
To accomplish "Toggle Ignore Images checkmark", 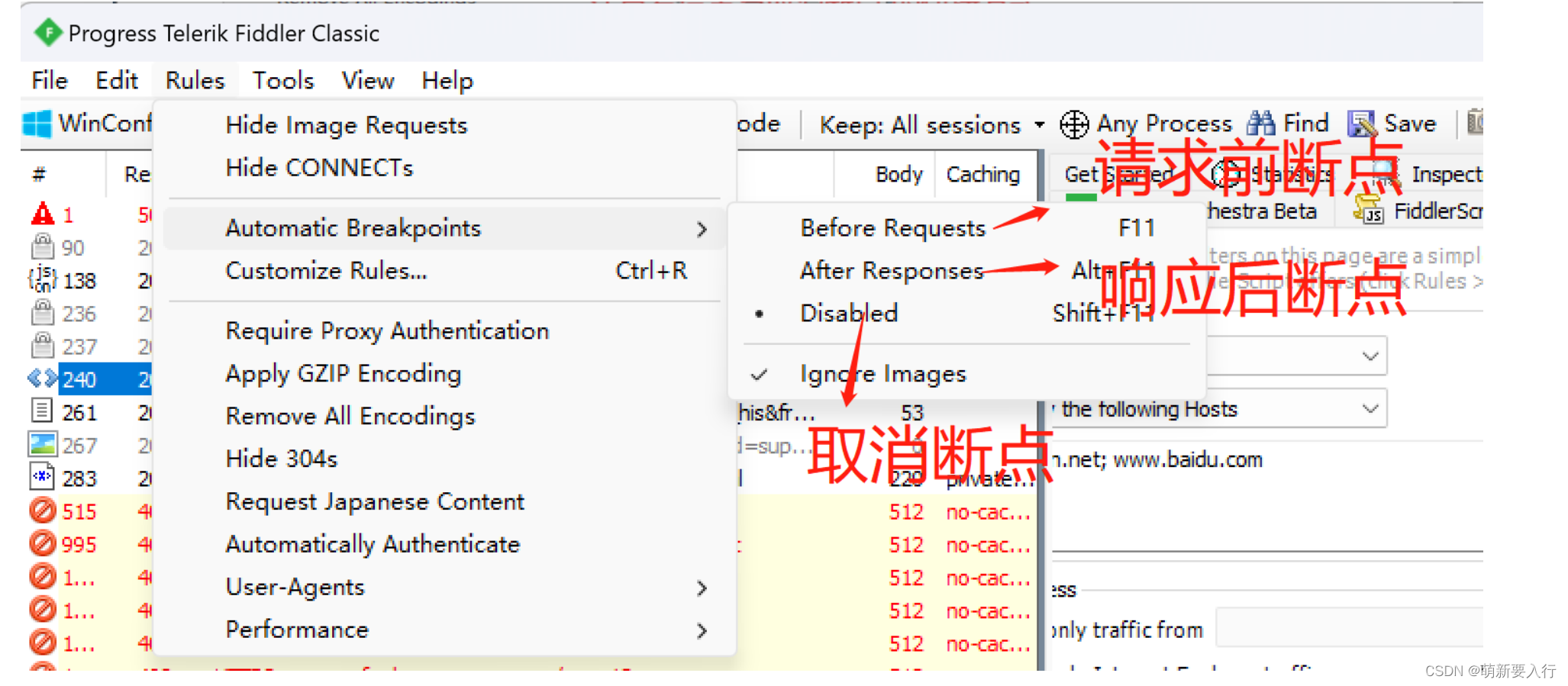I will (759, 375).
